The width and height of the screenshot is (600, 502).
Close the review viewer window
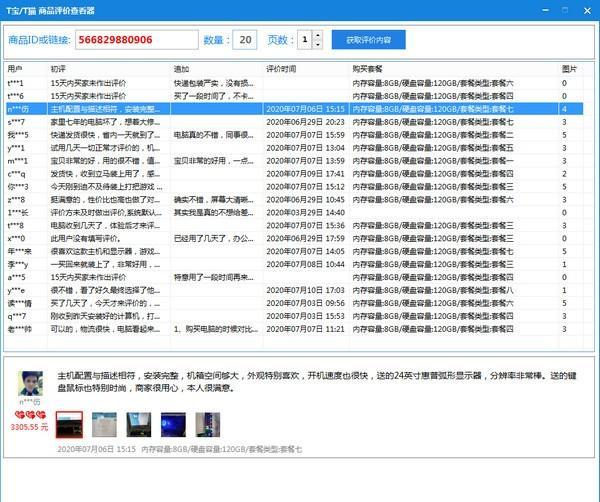coord(587,10)
